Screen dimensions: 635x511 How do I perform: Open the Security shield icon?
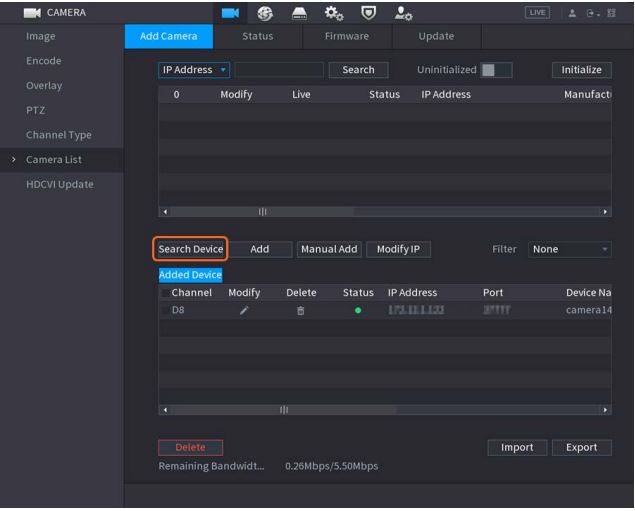click(368, 13)
